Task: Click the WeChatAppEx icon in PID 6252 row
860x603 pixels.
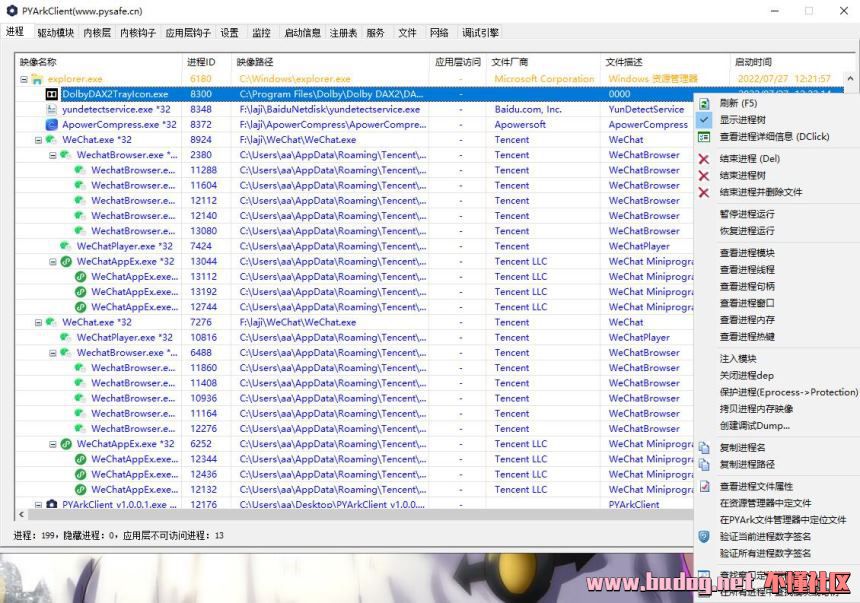Action: pyautogui.click(x=66, y=444)
